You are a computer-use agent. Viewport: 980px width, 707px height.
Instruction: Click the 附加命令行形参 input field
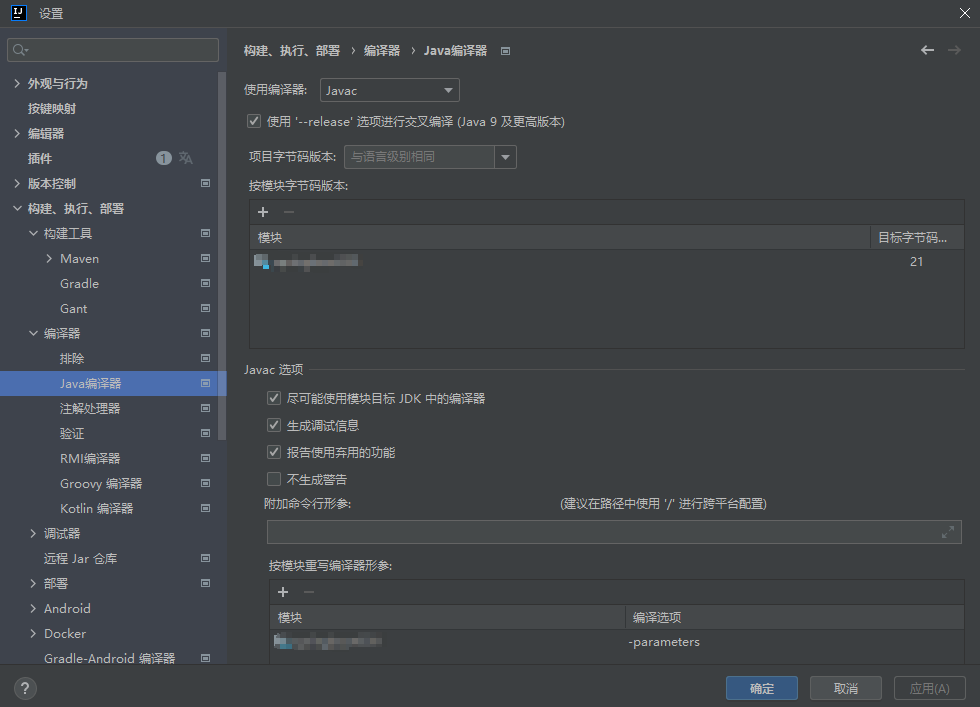pyautogui.click(x=614, y=532)
